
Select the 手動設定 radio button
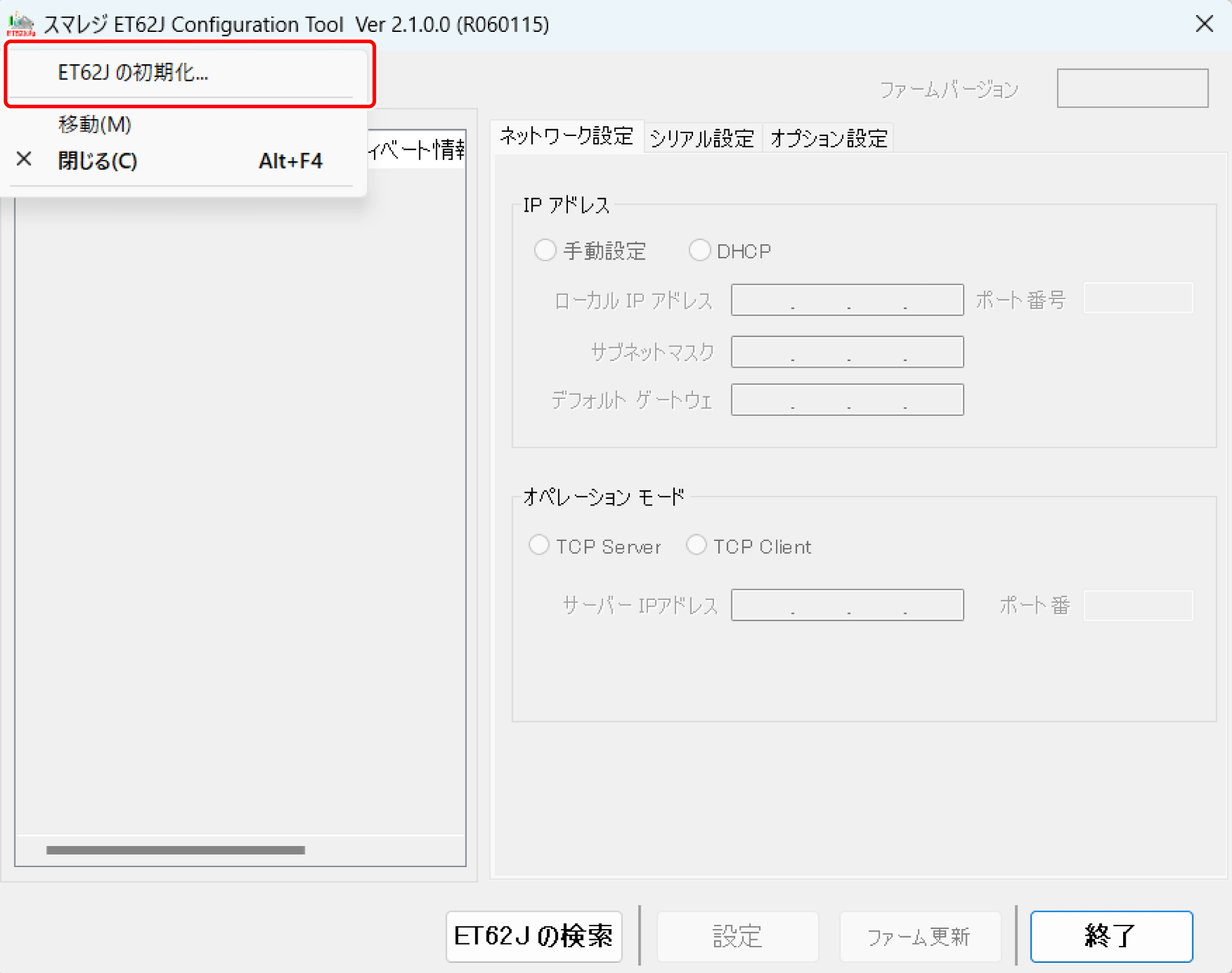pos(590,250)
